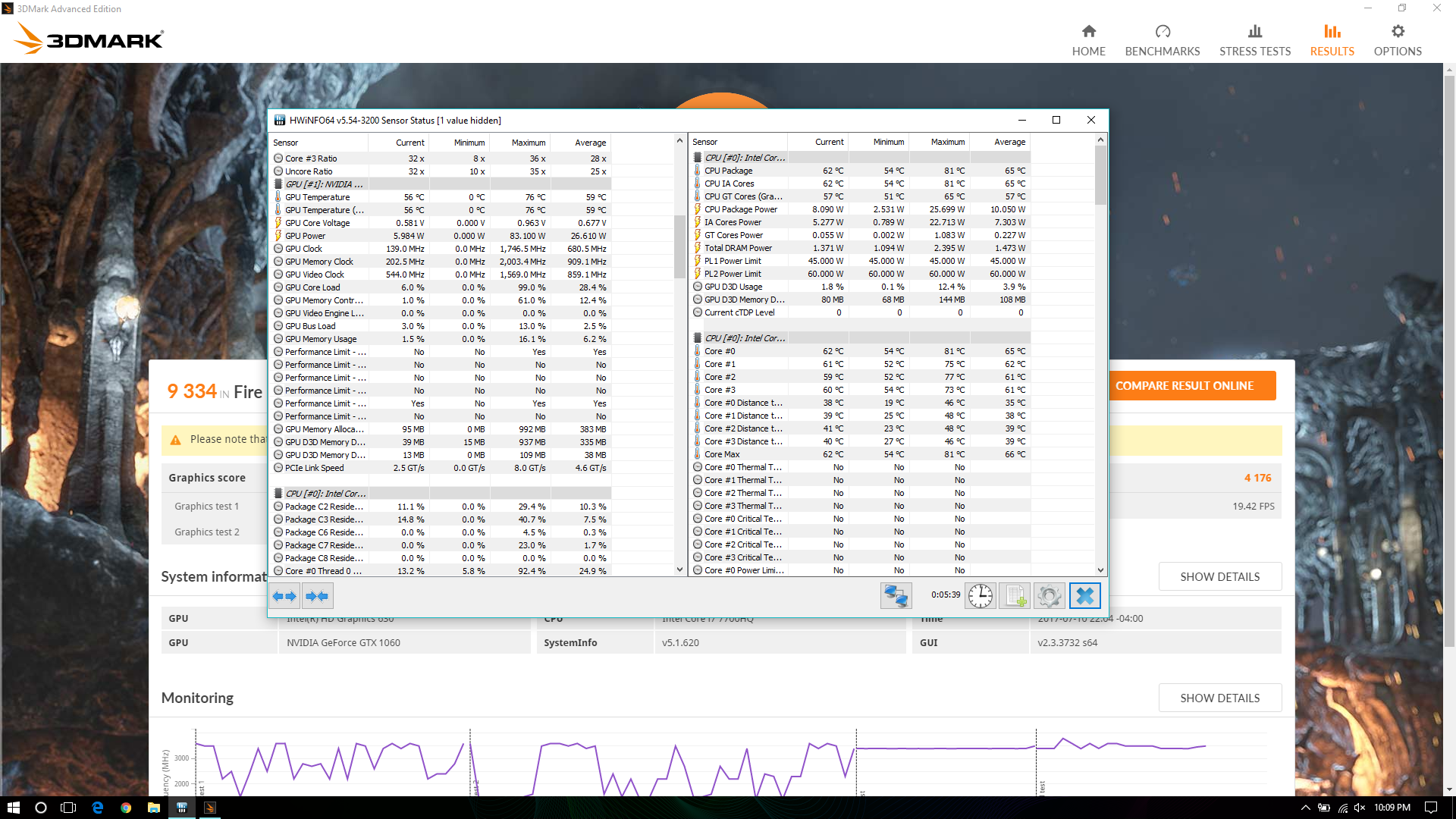
Task: Show details for System information
Action: 1219,576
